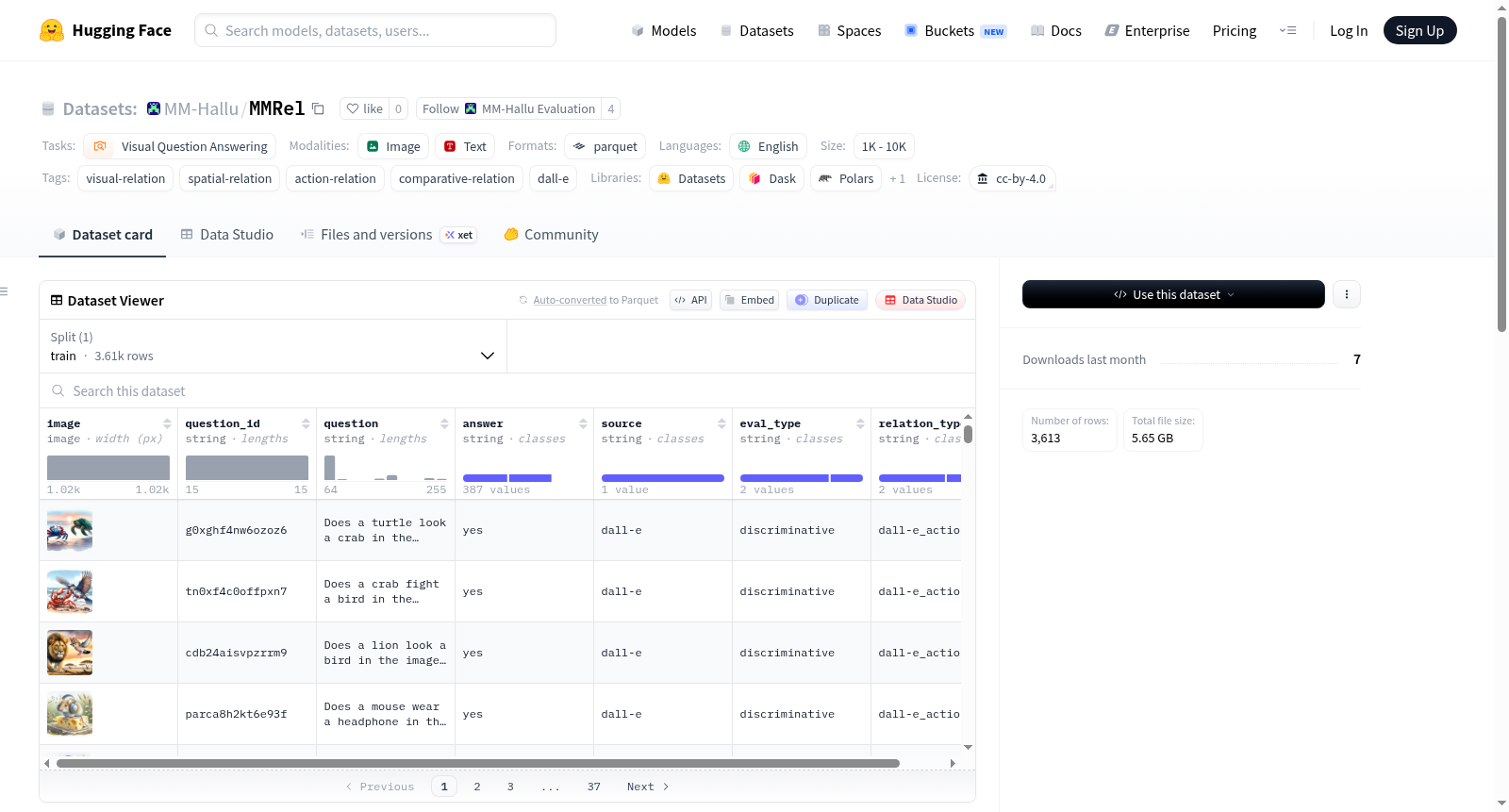The width and height of the screenshot is (1509, 812).
Task: Open the Polars library tag
Action: pyautogui.click(x=846, y=179)
